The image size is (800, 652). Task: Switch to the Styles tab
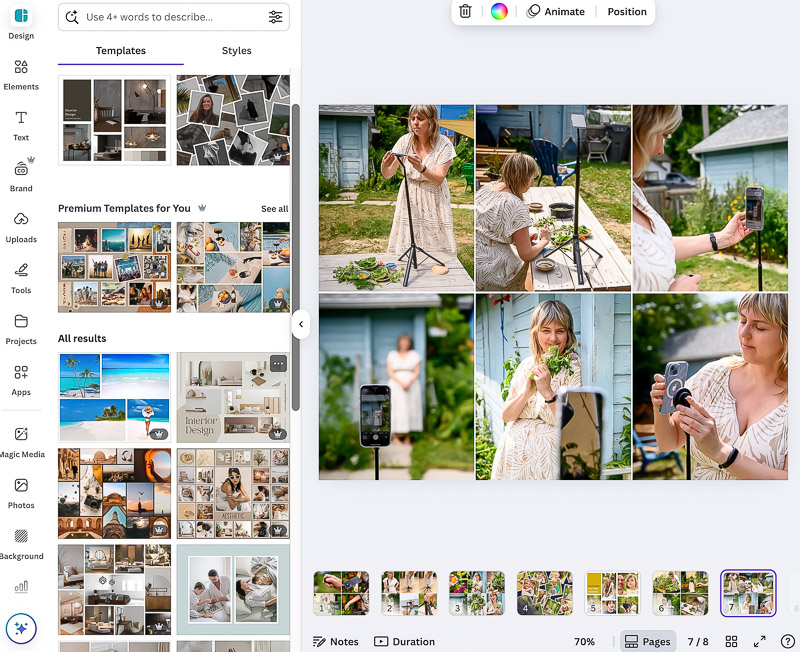pos(236,51)
